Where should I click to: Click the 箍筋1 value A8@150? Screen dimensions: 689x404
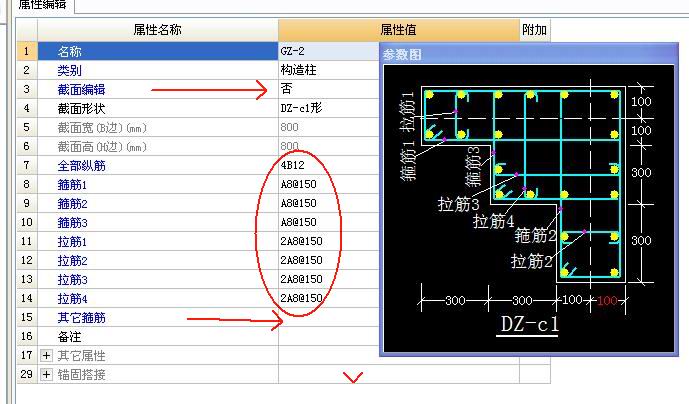click(x=299, y=184)
